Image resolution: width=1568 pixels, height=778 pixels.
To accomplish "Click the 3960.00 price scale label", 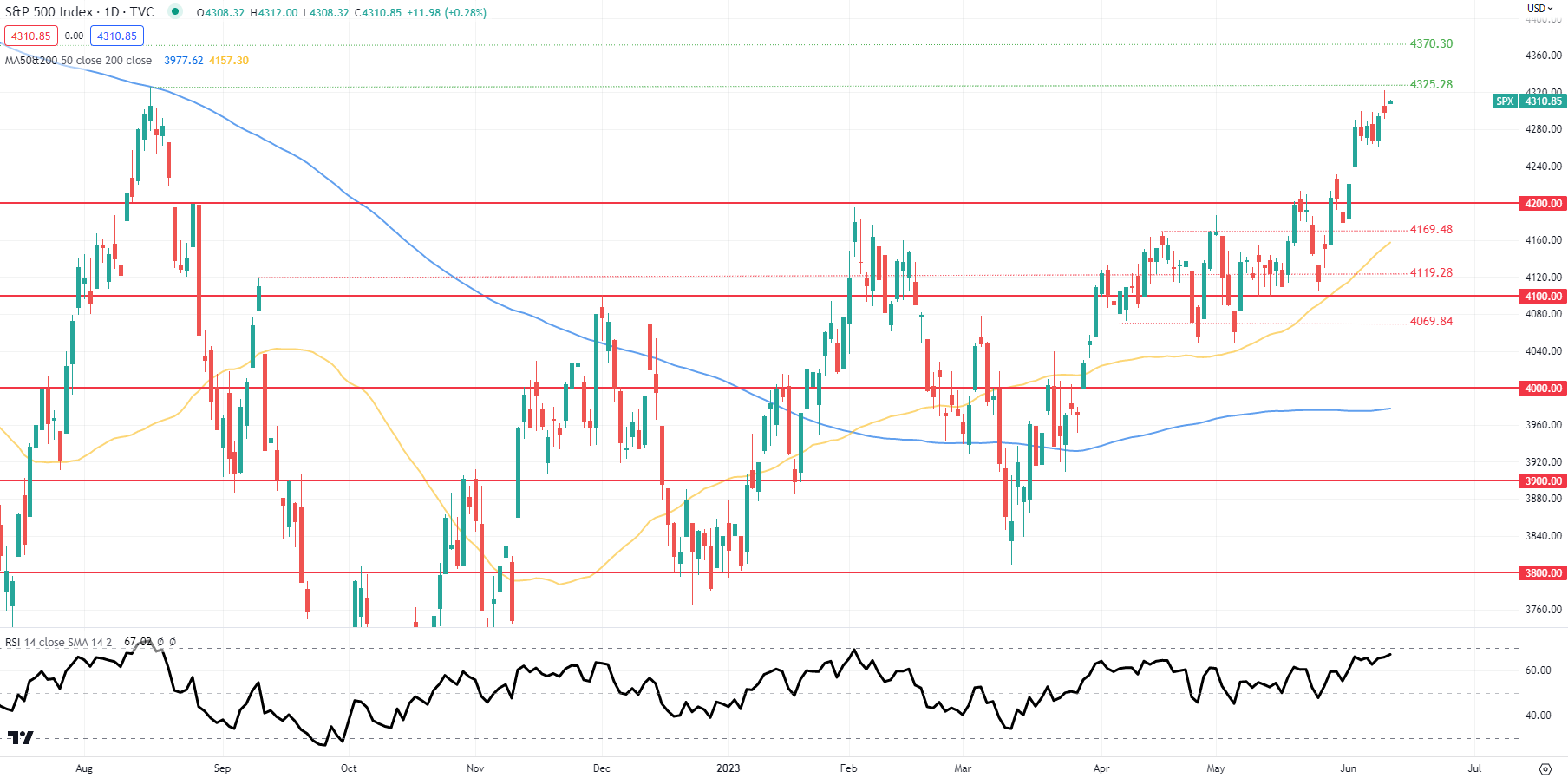I will click(1544, 425).
